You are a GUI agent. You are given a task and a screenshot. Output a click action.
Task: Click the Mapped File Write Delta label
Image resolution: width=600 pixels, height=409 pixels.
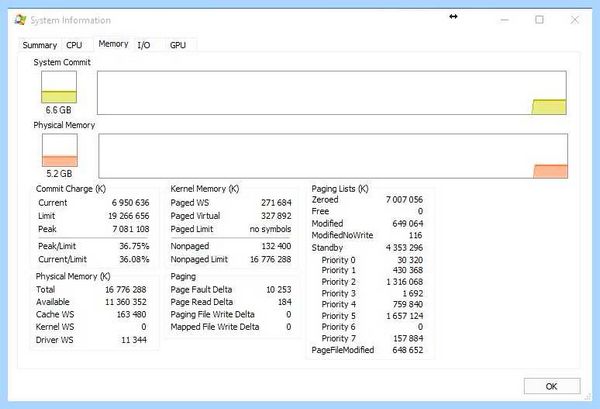(x=215, y=327)
